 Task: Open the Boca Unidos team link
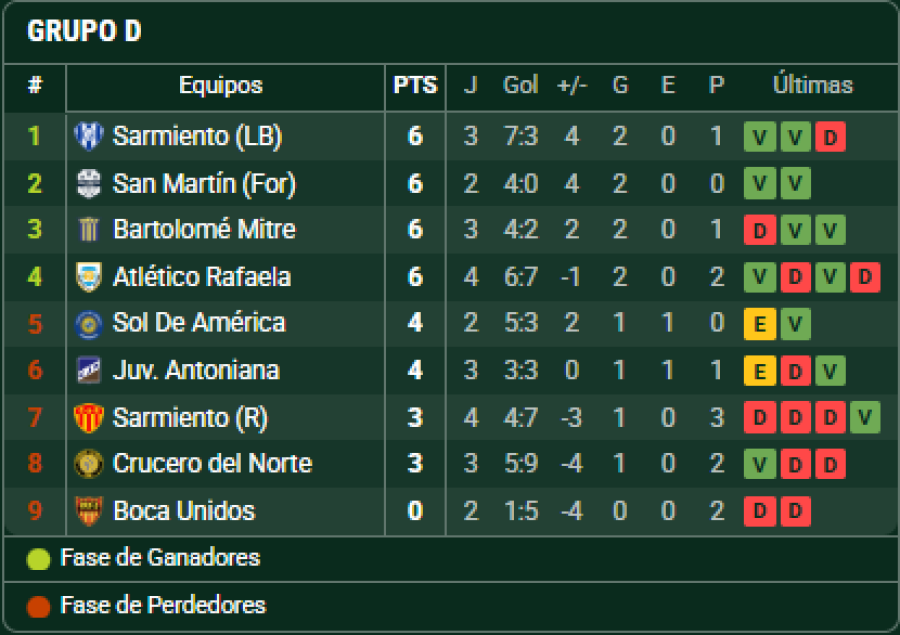[183, 511]
